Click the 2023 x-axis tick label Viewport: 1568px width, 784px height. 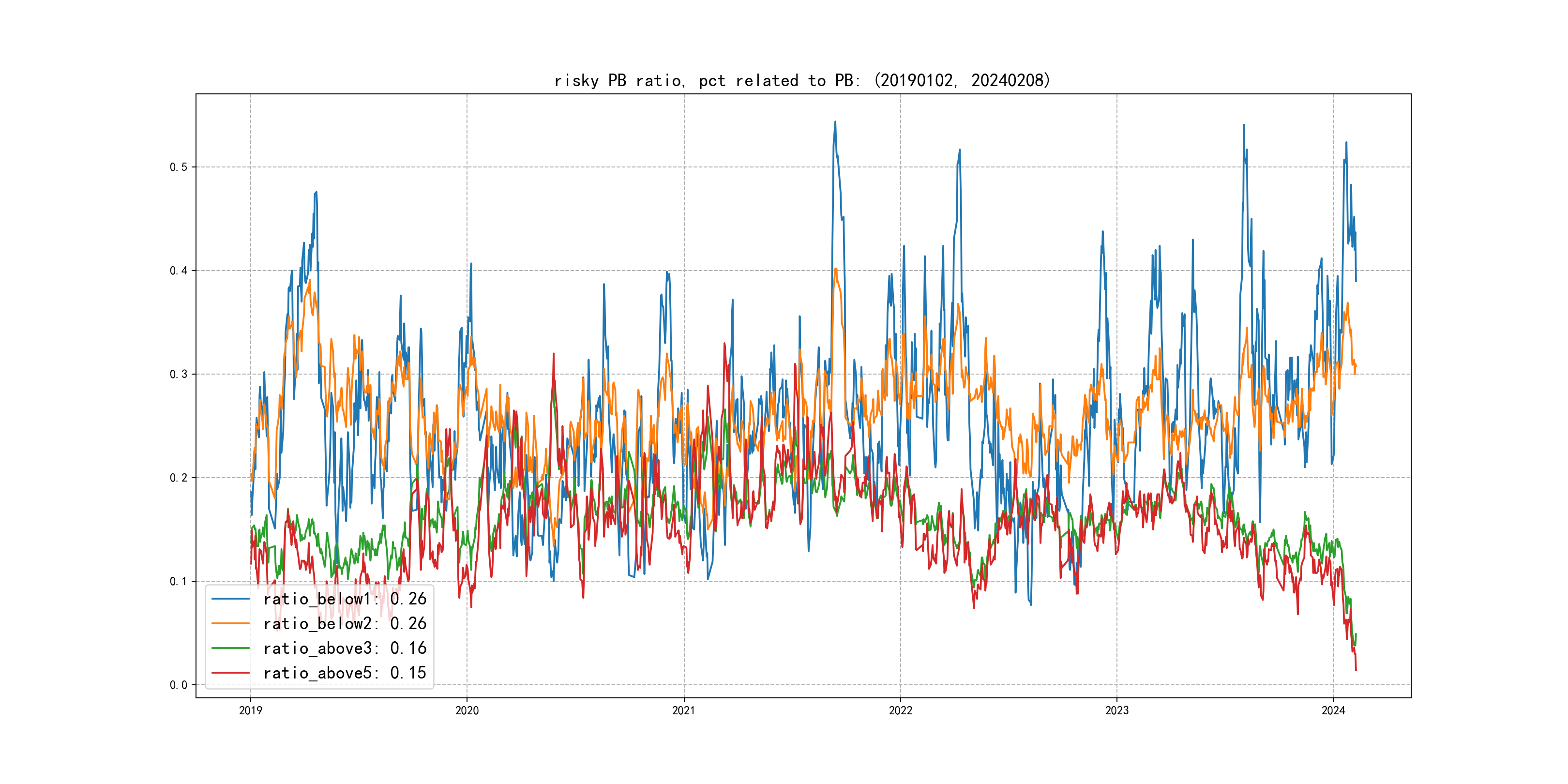[1116, 710]
